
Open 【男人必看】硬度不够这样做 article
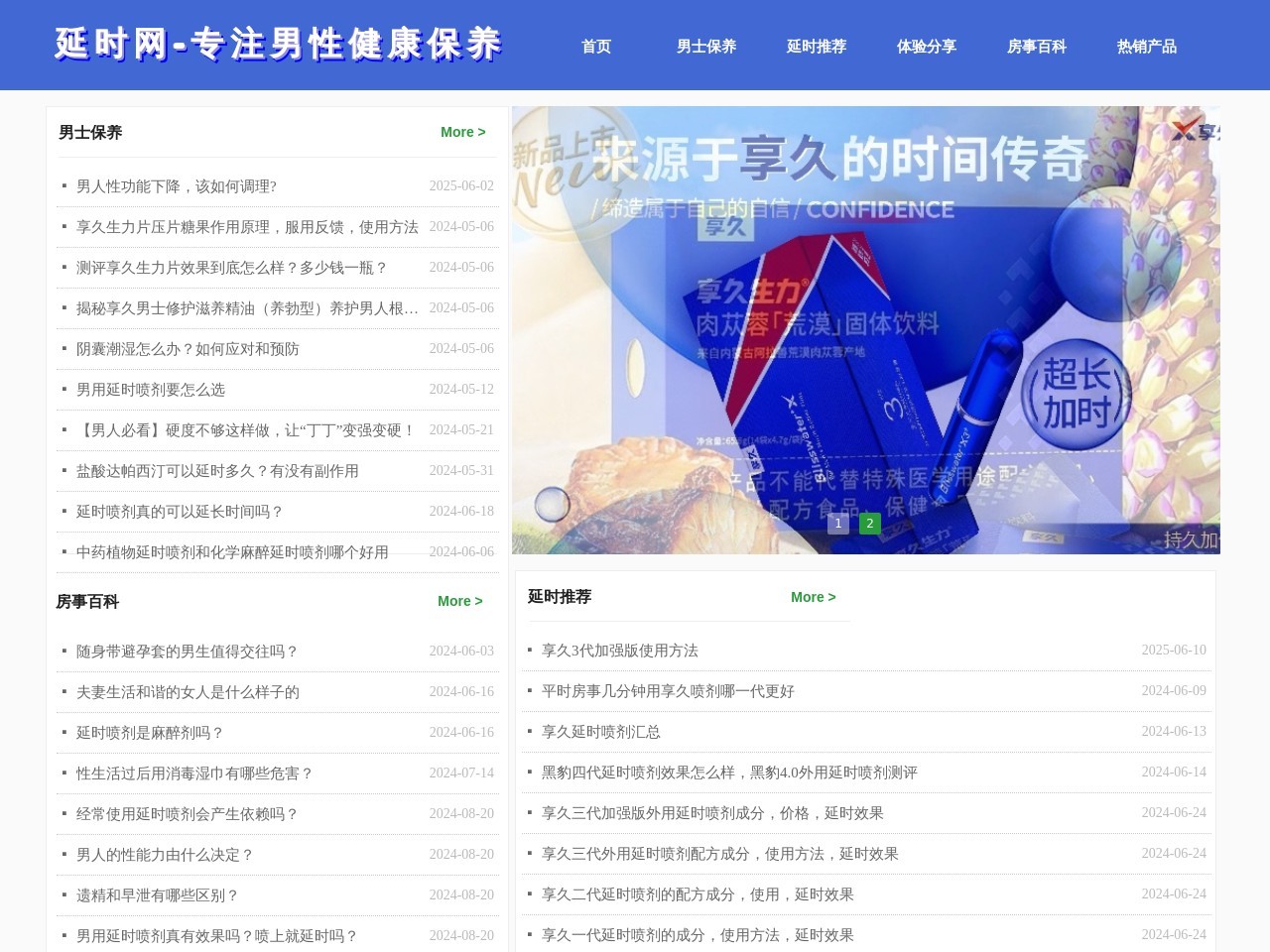click(246, 430)
